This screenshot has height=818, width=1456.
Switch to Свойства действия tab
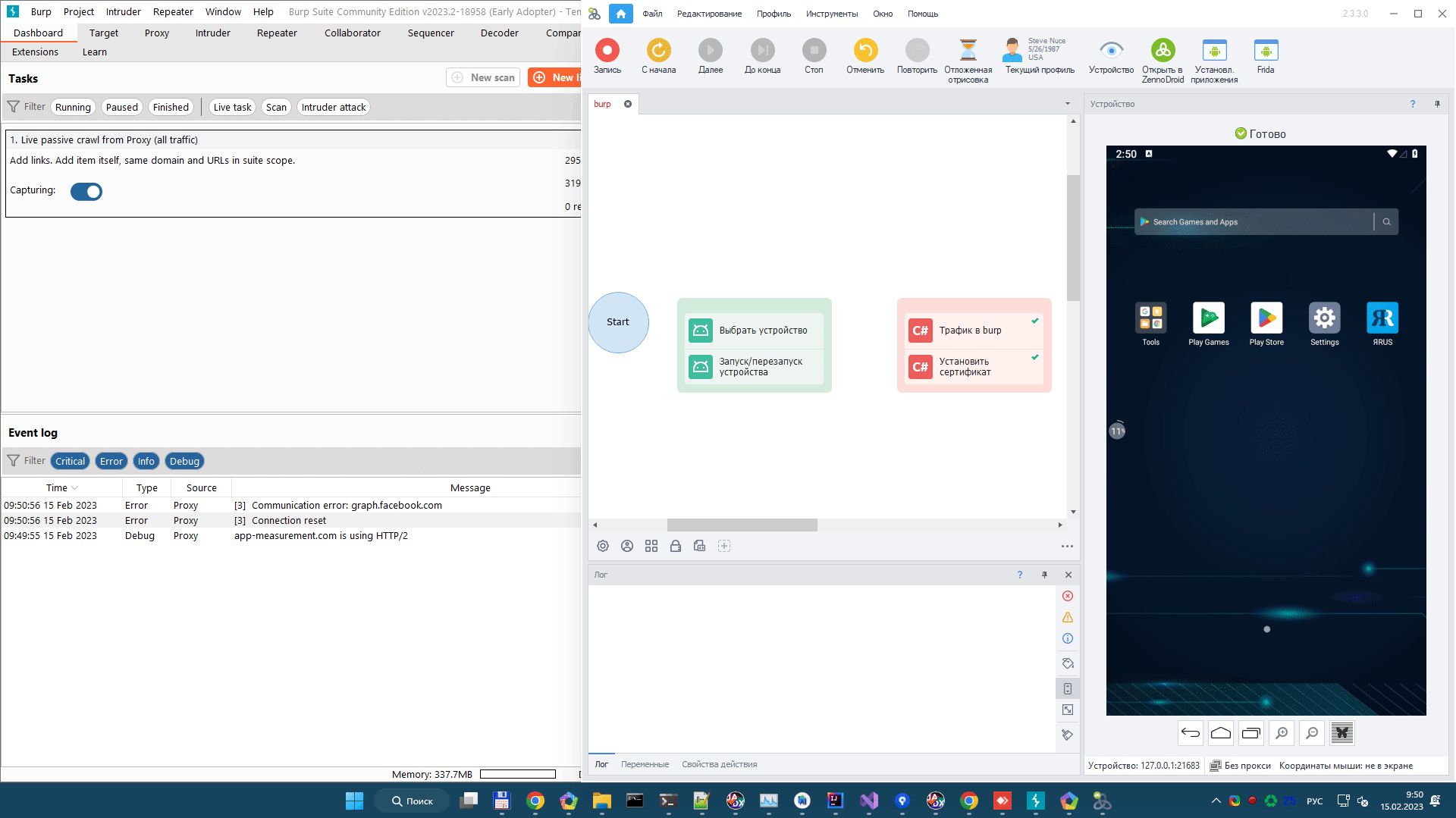(719, 764)
